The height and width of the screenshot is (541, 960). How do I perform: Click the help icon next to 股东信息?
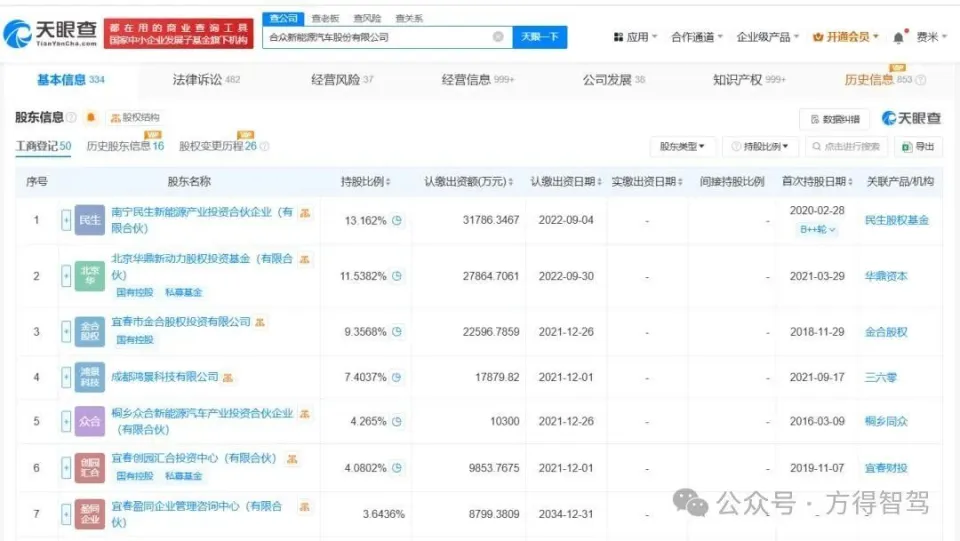pyautogui.click(x=71, y=117)
